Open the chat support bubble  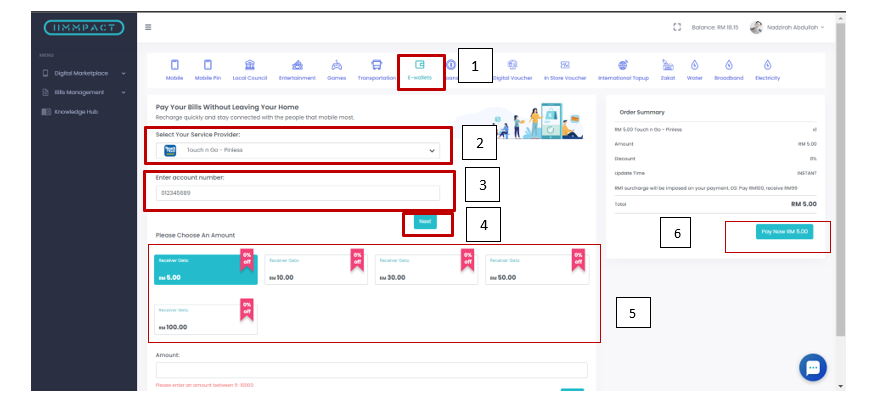point(813,368)
